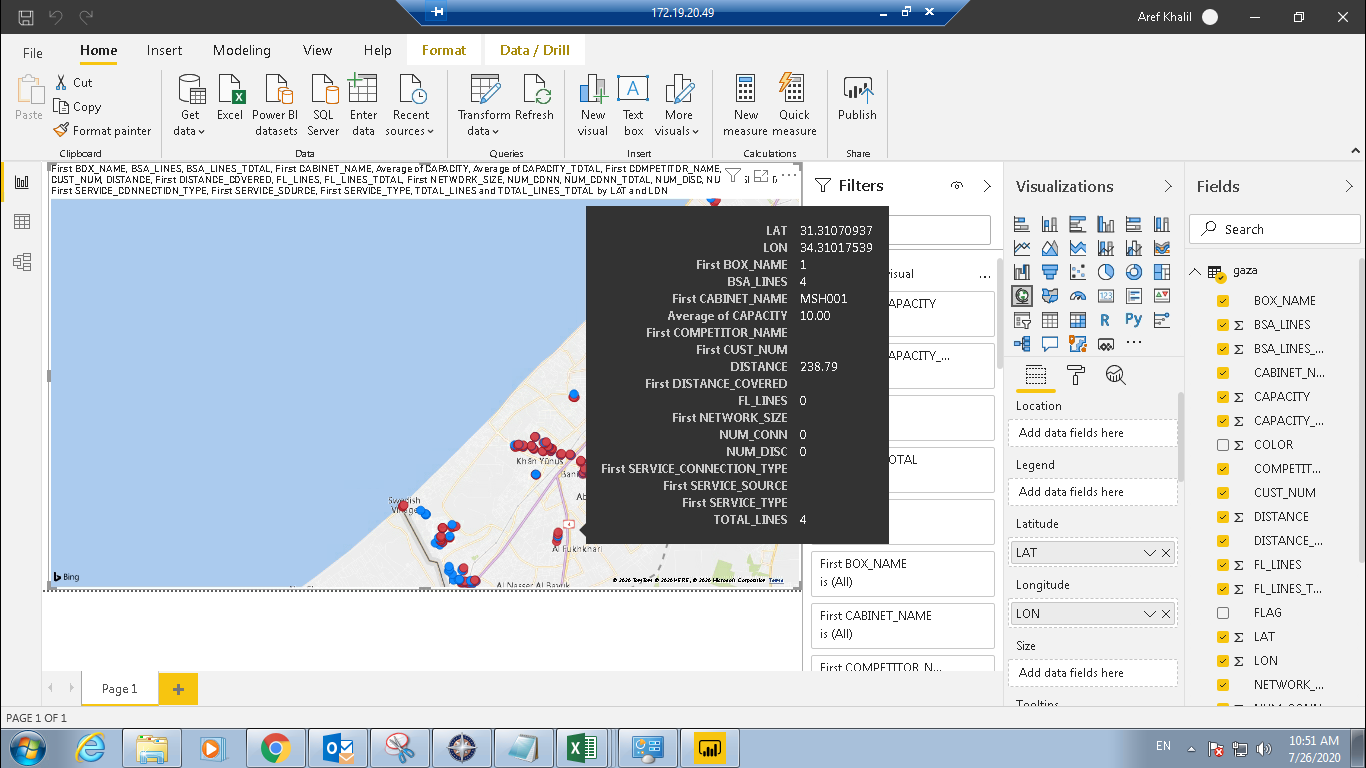Viewport: 1366px width, 768px height.
Task: Select the Slicer visualization
Action: click(x=1022, y=320)
